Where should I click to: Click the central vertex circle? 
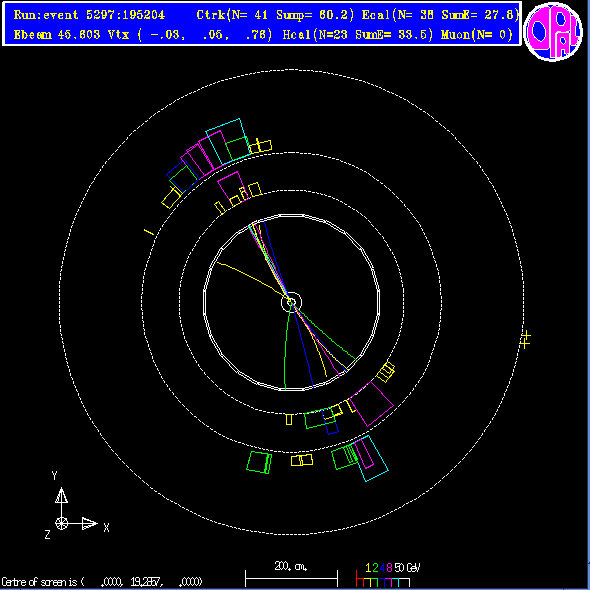(x=291, y=302)
